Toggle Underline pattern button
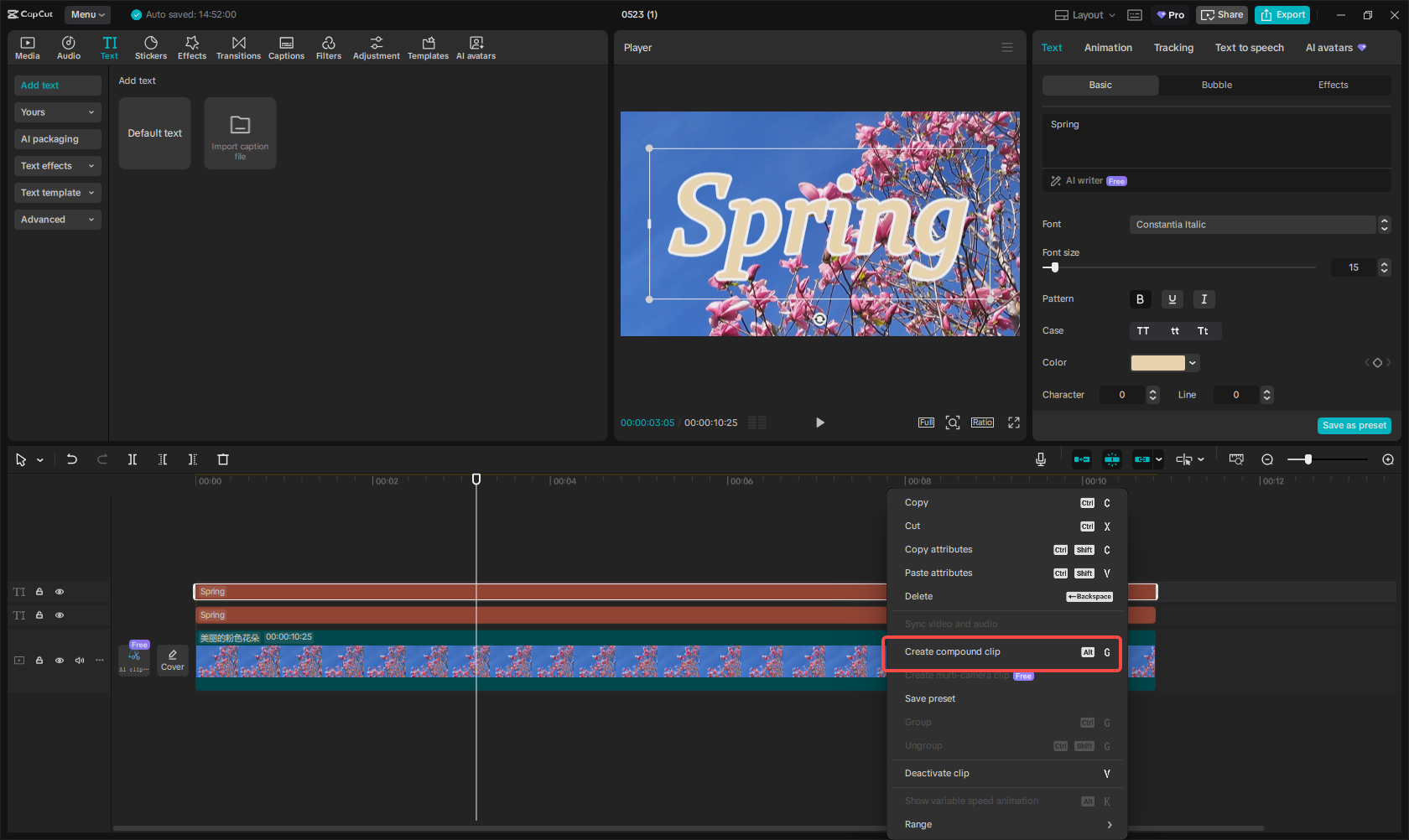Viewport: 1409px width, 840px height. pos(1172,299)
